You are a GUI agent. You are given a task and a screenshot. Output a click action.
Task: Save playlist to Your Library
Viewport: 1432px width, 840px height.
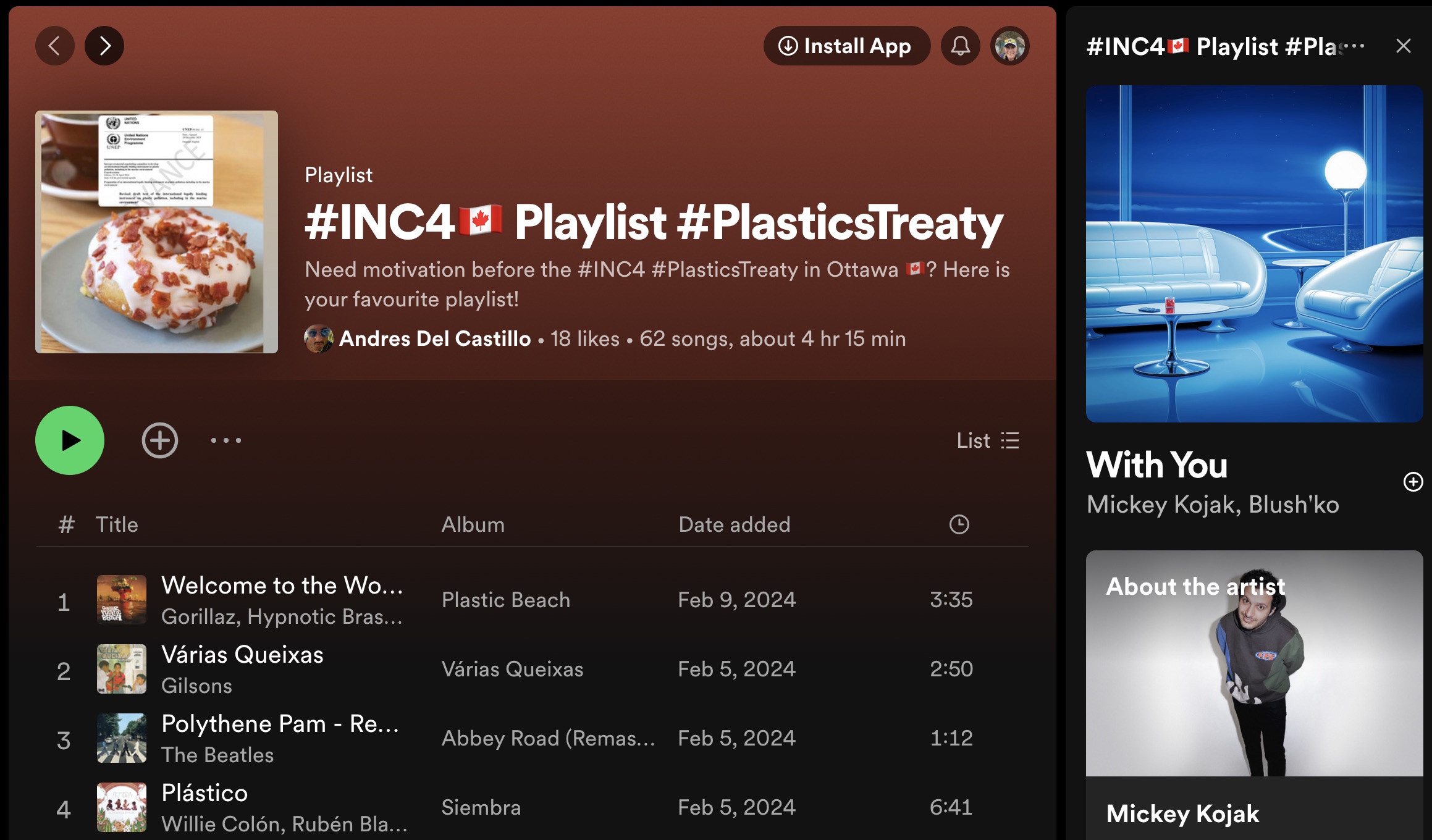click(x=160, y=440)
